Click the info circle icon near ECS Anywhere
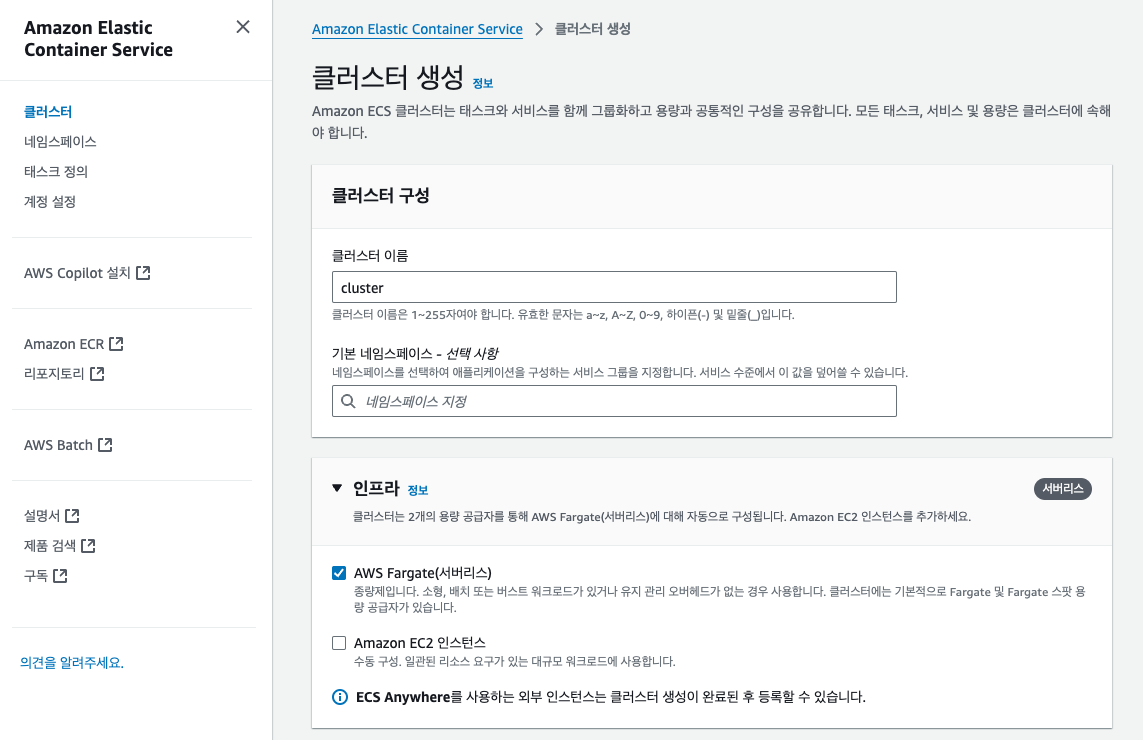The width and height of the screenshot is (1143, 740). pyautogui.click(x=340, y=697)
